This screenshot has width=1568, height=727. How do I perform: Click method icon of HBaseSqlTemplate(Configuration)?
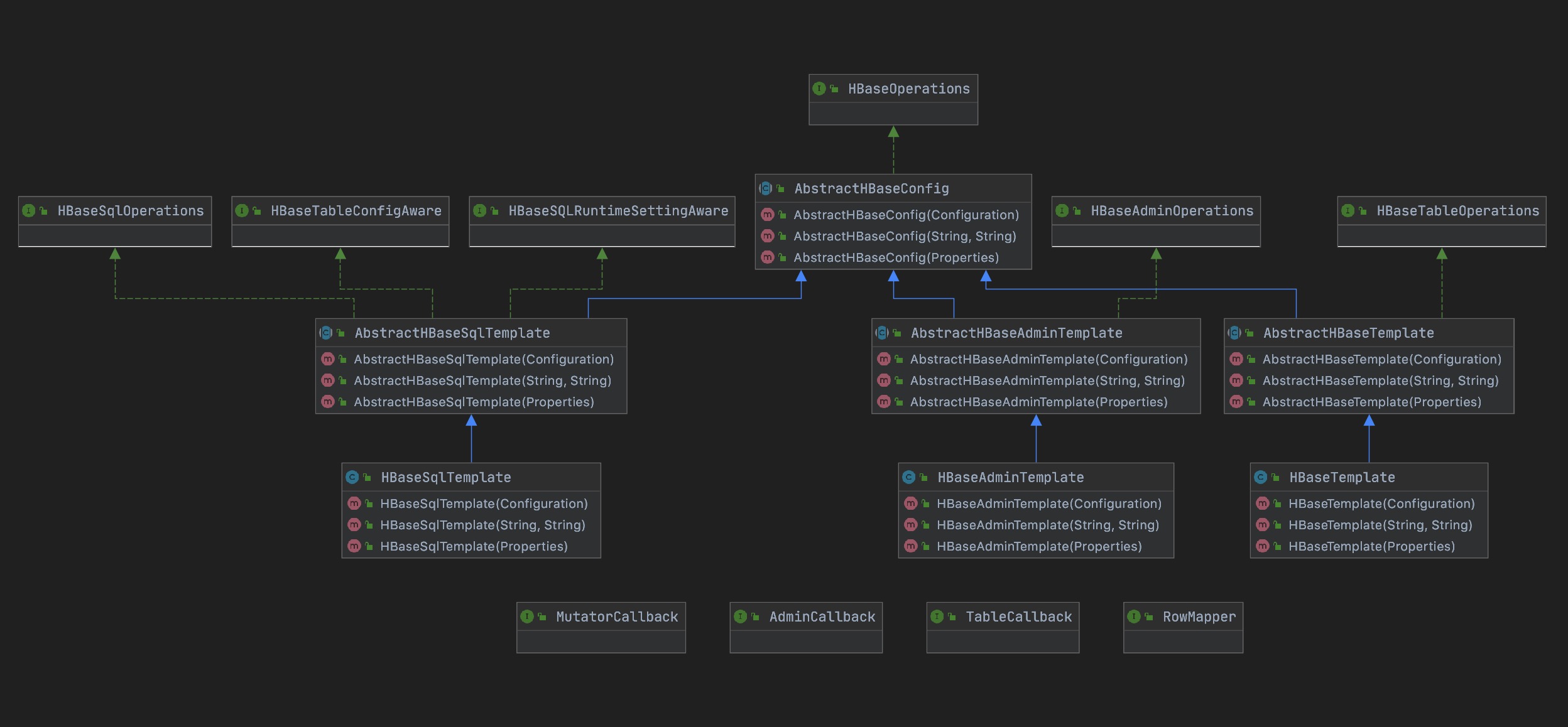coord(354,504)
